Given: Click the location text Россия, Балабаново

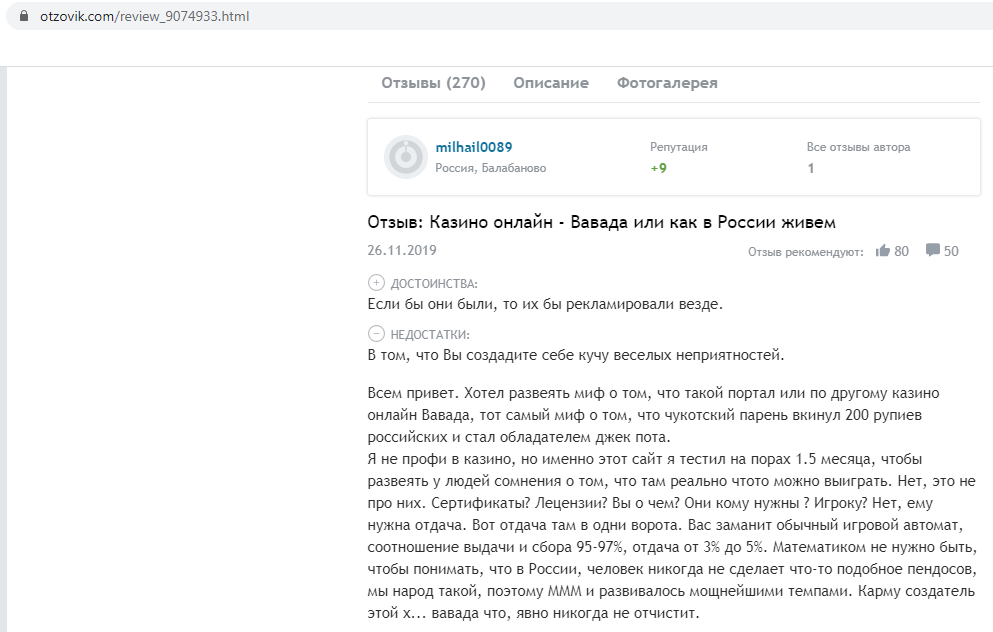Looking at the screenshot, I should (x=490, y=168).
